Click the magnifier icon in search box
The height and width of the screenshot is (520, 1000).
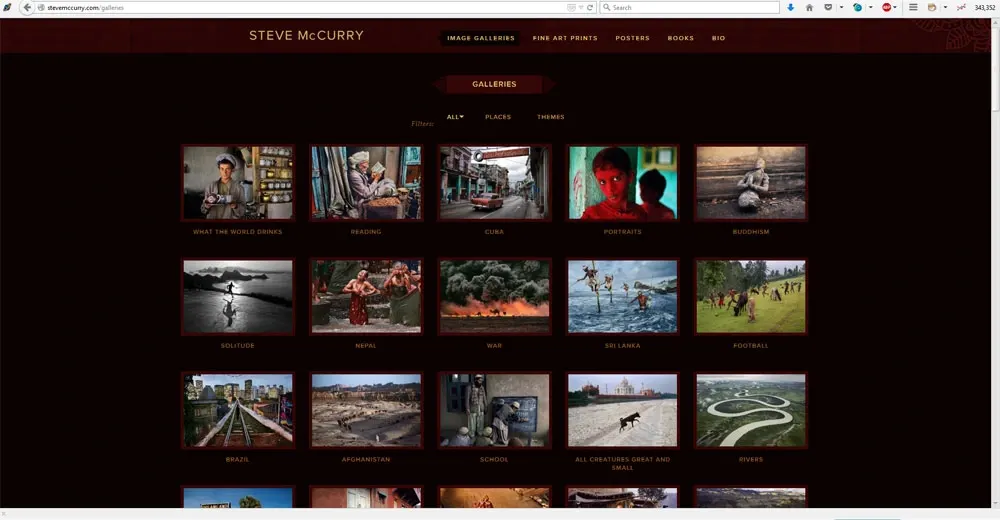coord(607,8)
